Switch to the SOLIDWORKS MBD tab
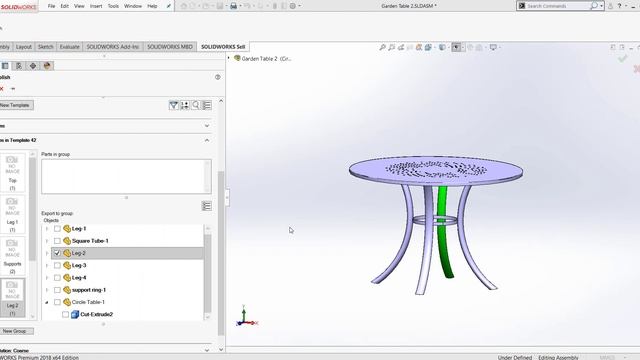Image resolution: width=640 pixels, height=360 pixels. click(x=170, y=47)
